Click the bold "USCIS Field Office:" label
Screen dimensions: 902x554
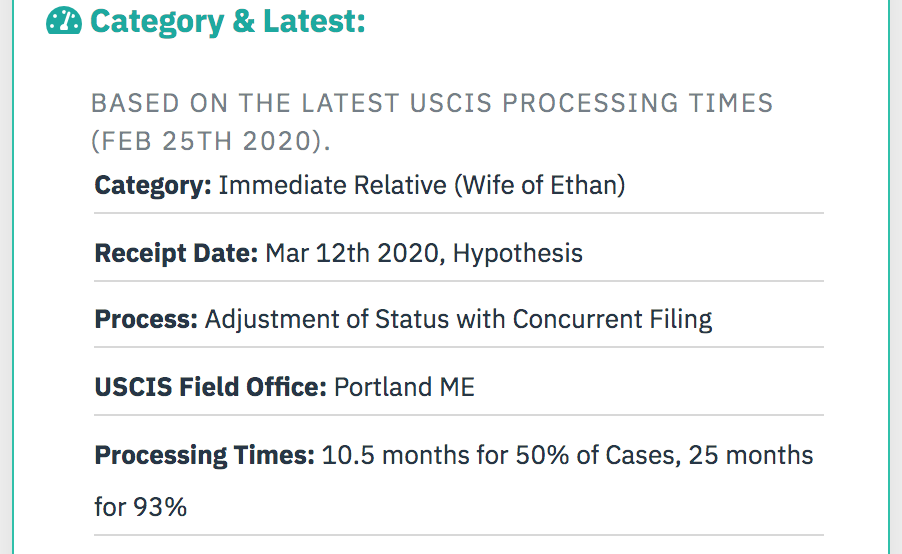210,387
